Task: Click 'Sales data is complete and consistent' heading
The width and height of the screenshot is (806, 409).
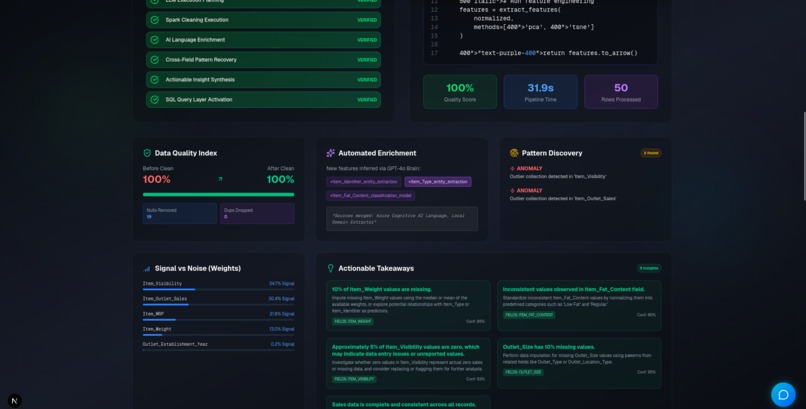Action: (404, 404)
